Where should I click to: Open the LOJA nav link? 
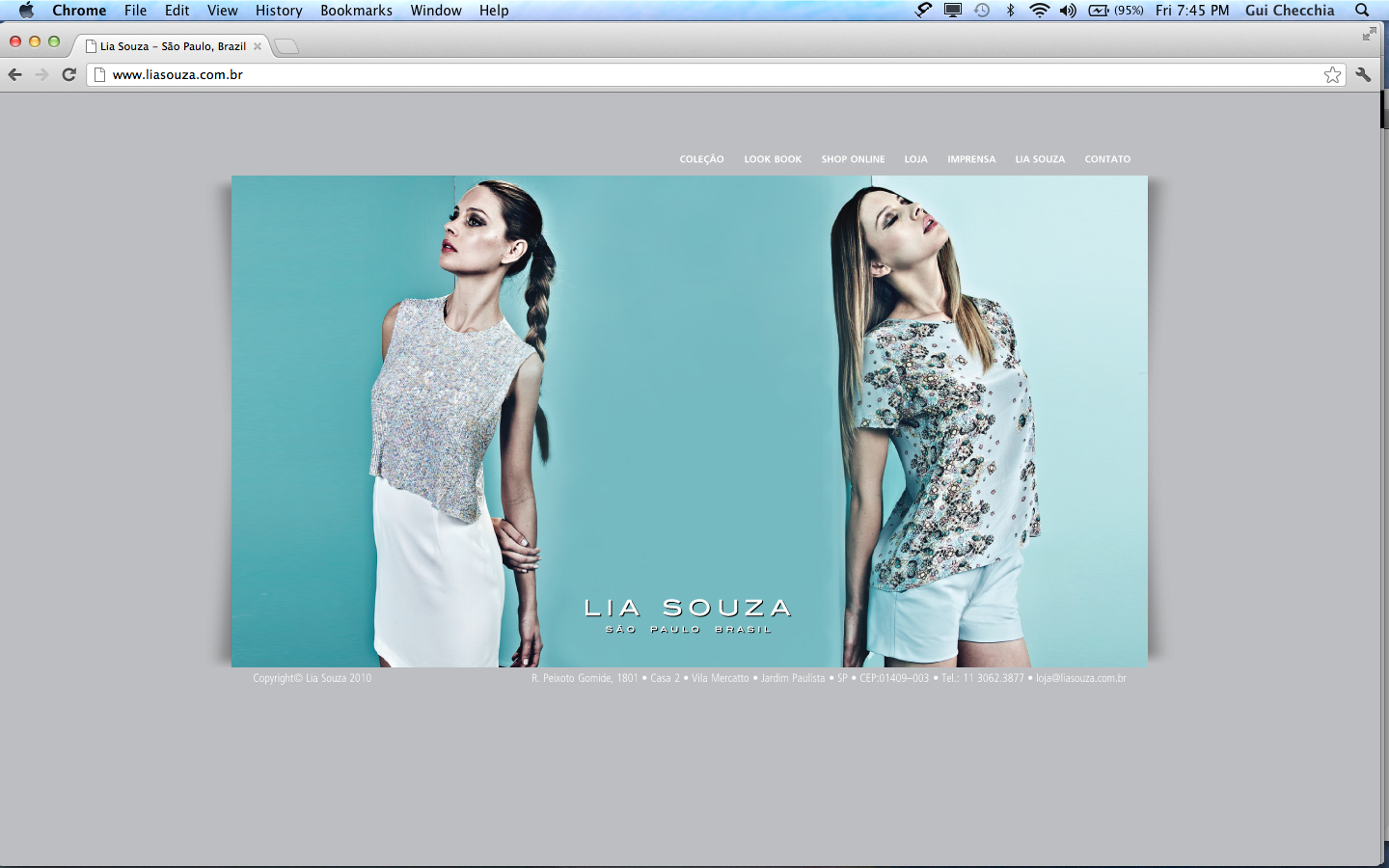click(x=915, y=159)
